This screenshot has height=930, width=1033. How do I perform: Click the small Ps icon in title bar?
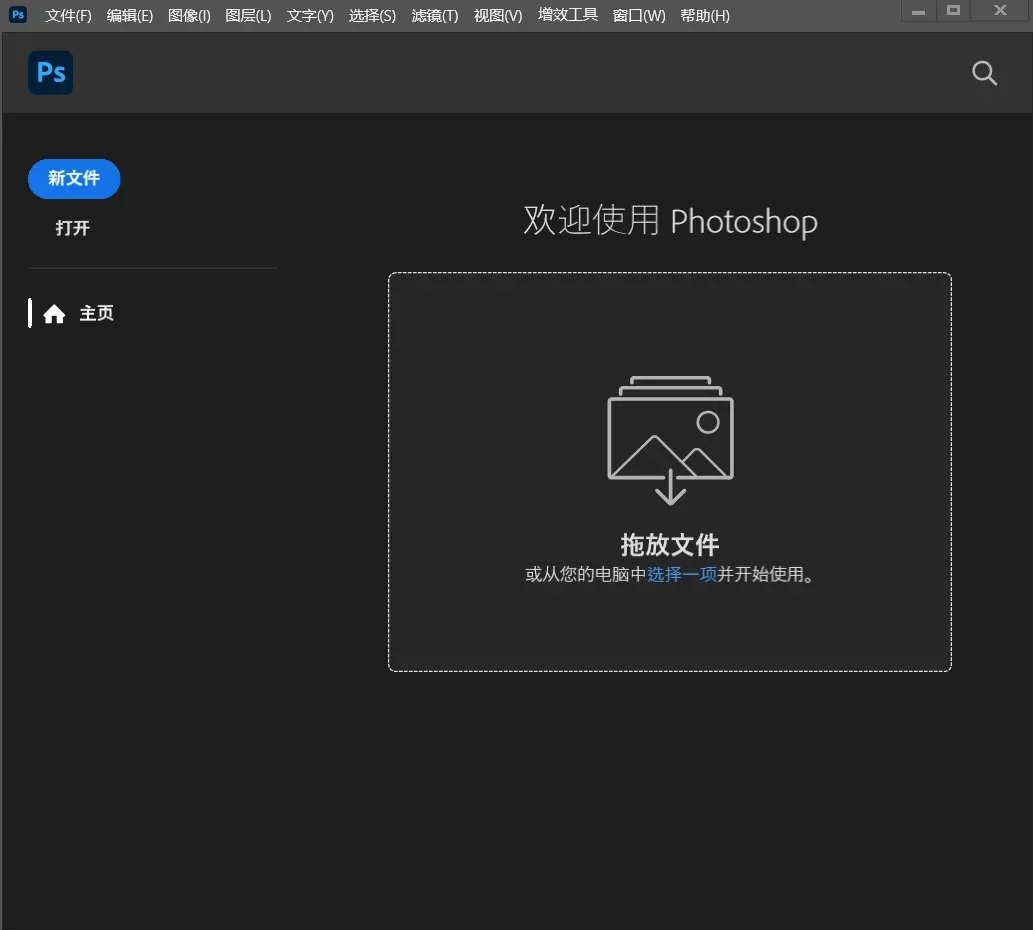click(x=18, y=14)
